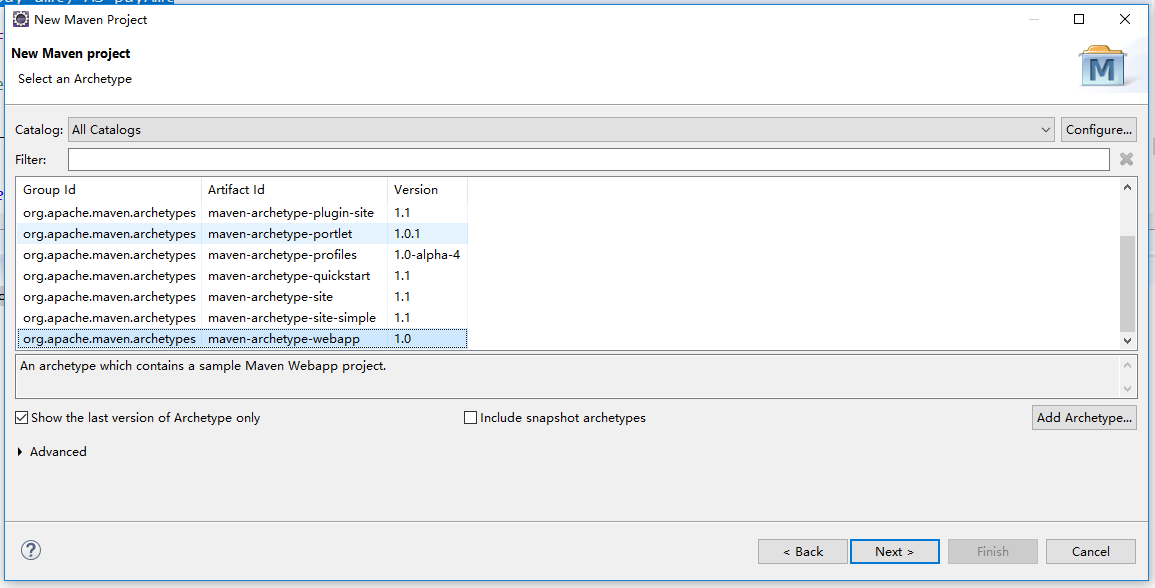Select maven-archetype-site-simple row
The width and height of the screenshot is (1155, 588).
pos(242,318)
